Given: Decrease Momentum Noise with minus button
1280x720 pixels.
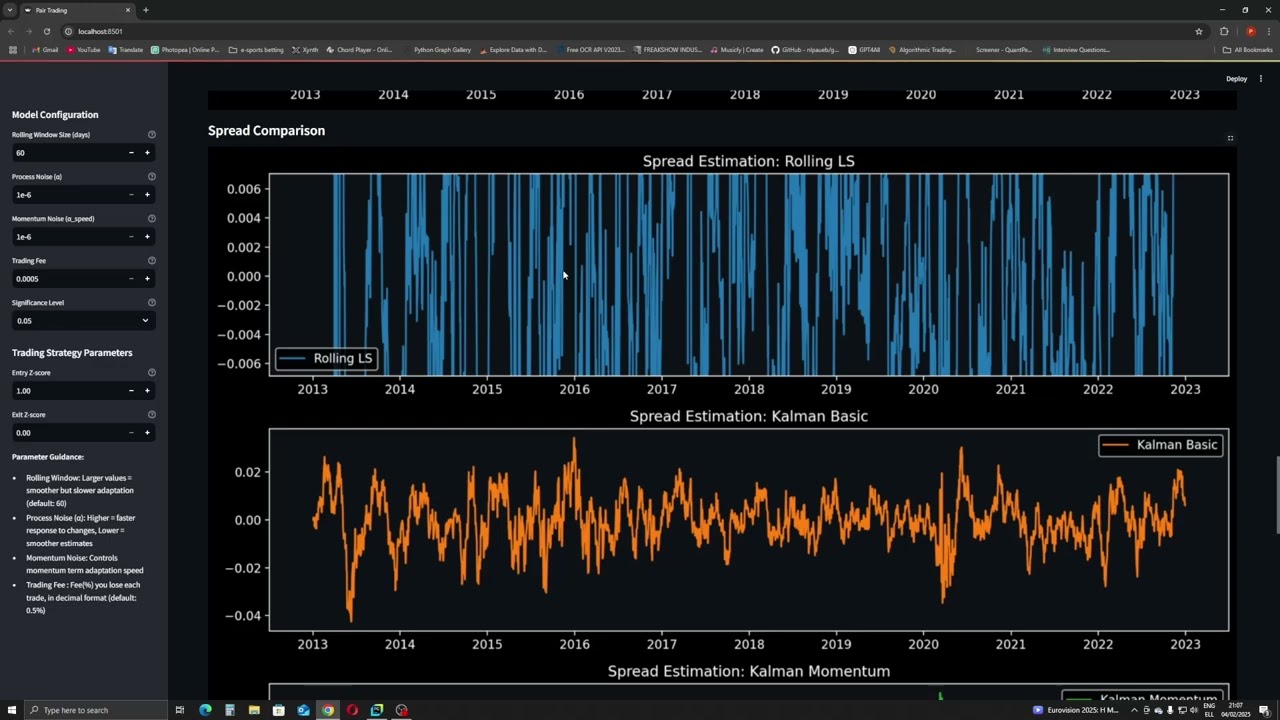Looking at the screenshot, I should pyautogui.click(x=131, y=237).
